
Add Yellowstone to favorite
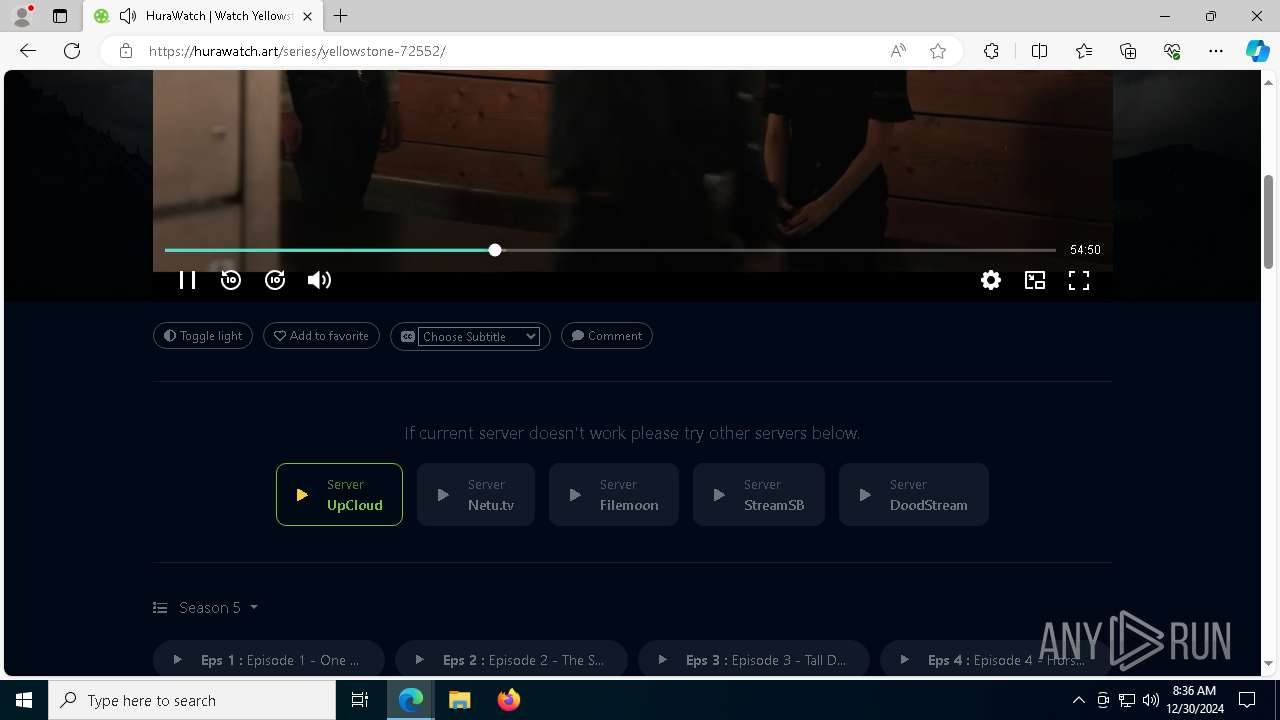click(321, 336)
